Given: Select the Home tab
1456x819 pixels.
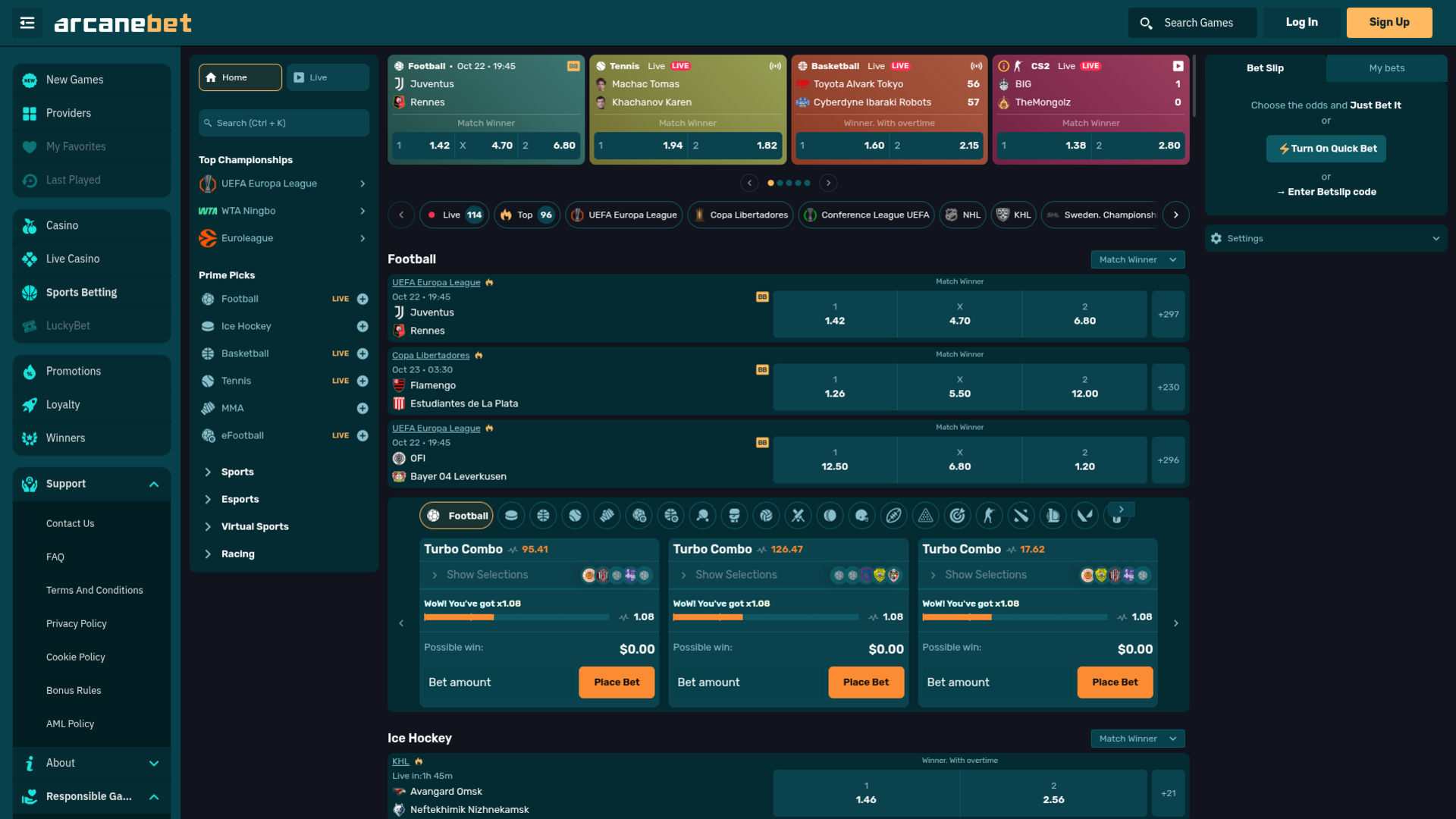Looking at the screenshot, I should pos(240,77).
